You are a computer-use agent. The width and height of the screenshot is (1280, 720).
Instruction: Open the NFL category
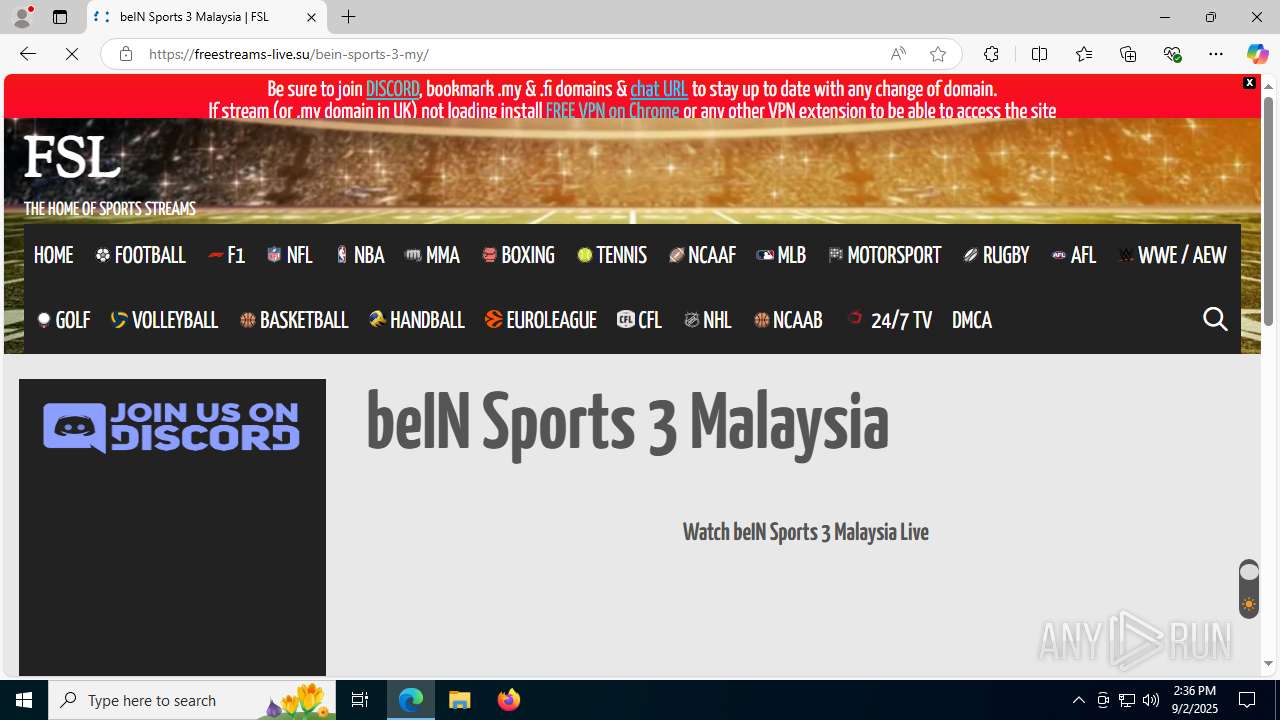[289, 255]
